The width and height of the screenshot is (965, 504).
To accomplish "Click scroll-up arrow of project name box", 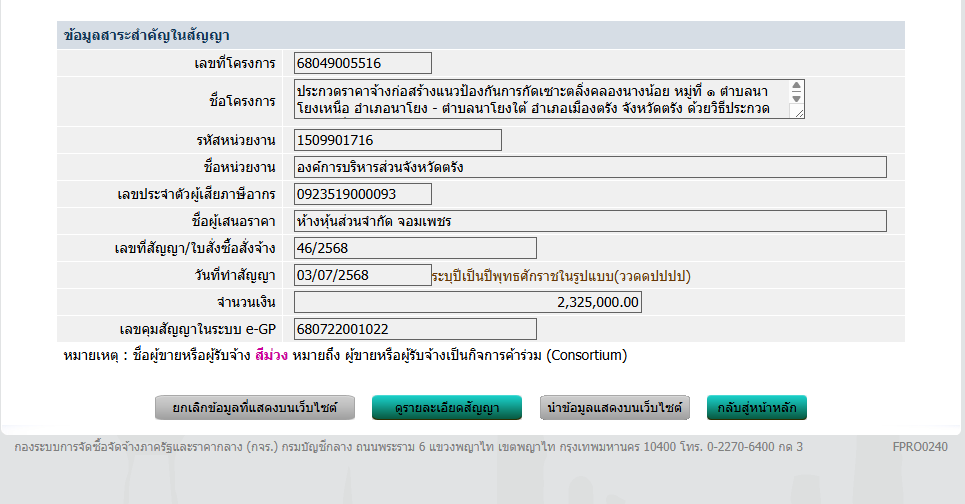I will tap(796, 86).
